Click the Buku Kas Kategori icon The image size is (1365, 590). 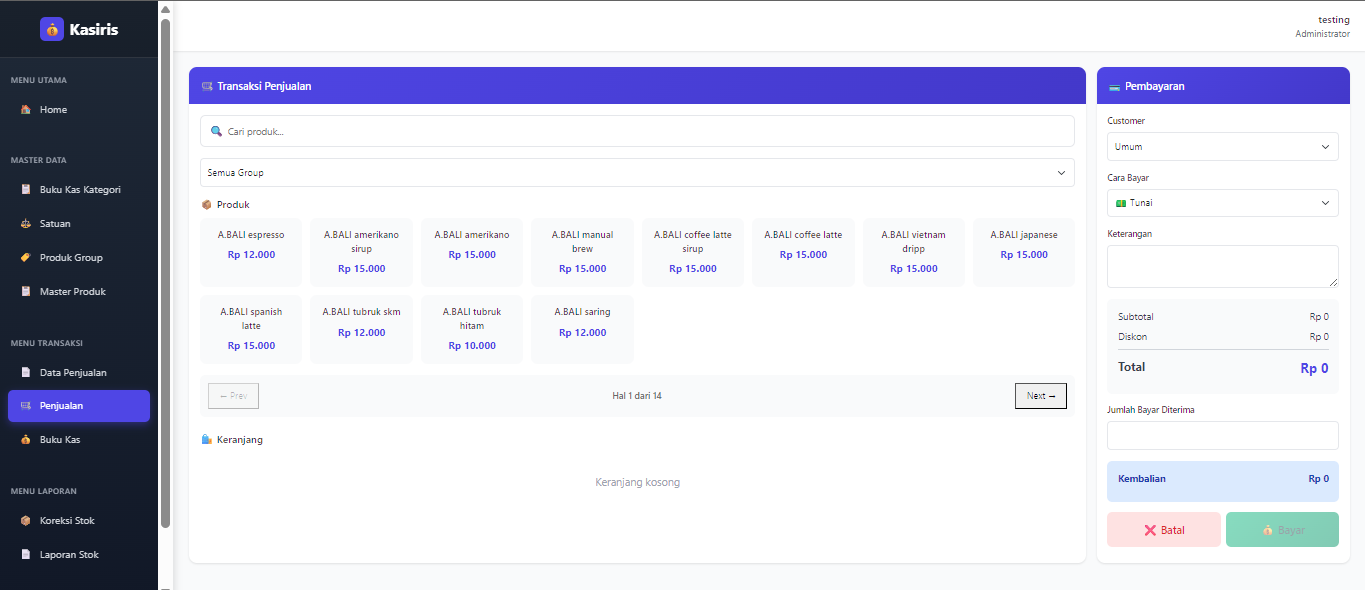[x=26, y=190]
